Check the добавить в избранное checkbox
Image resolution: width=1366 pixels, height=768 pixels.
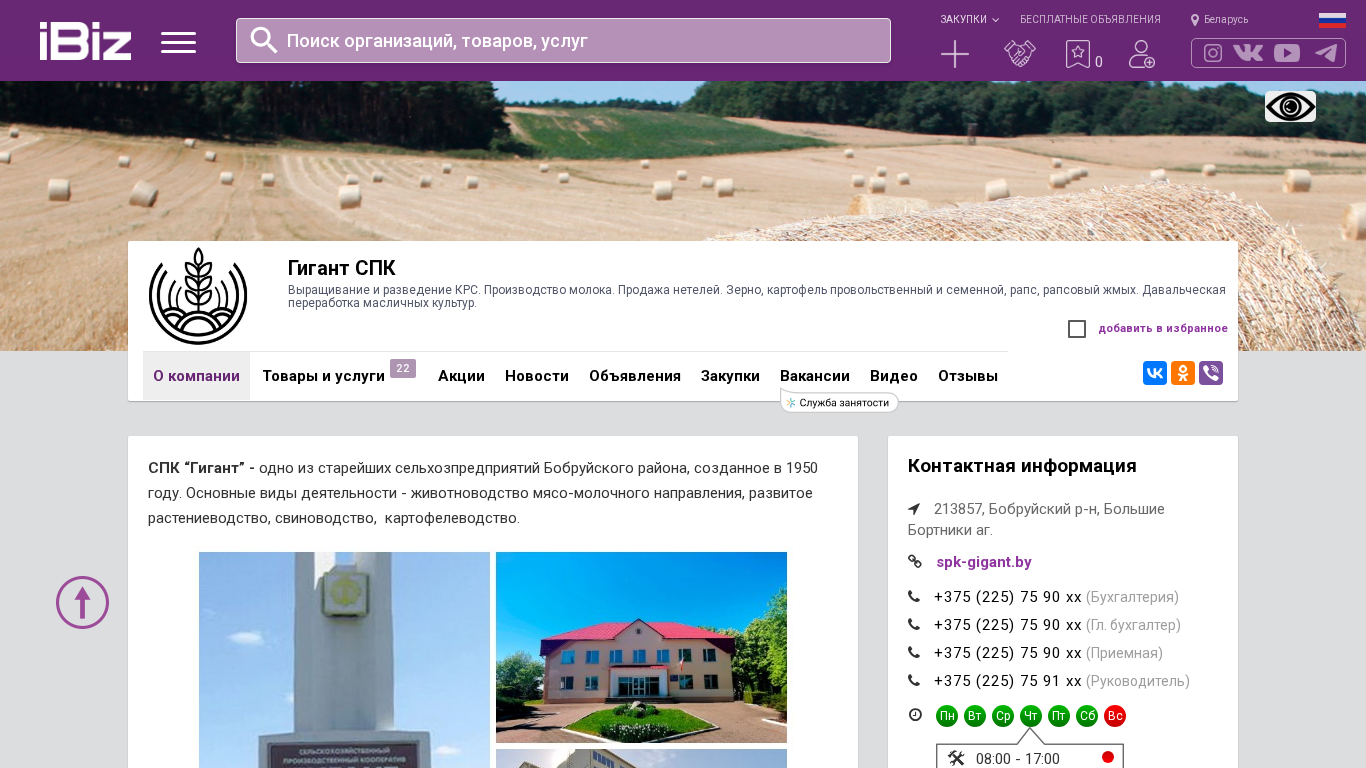[x=1077, y=329]
